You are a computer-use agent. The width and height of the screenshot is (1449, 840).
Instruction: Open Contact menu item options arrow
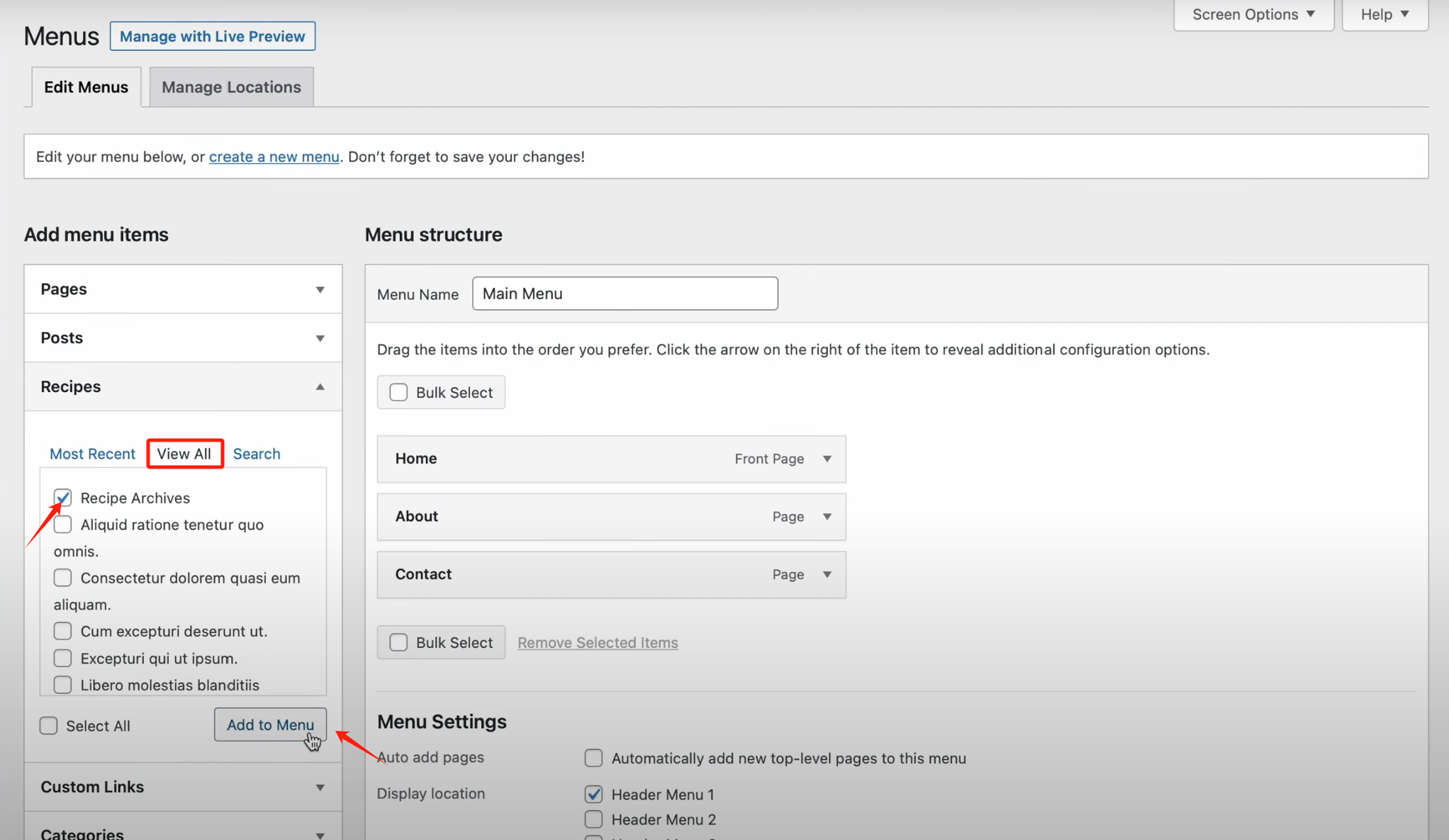click(827, 574)
